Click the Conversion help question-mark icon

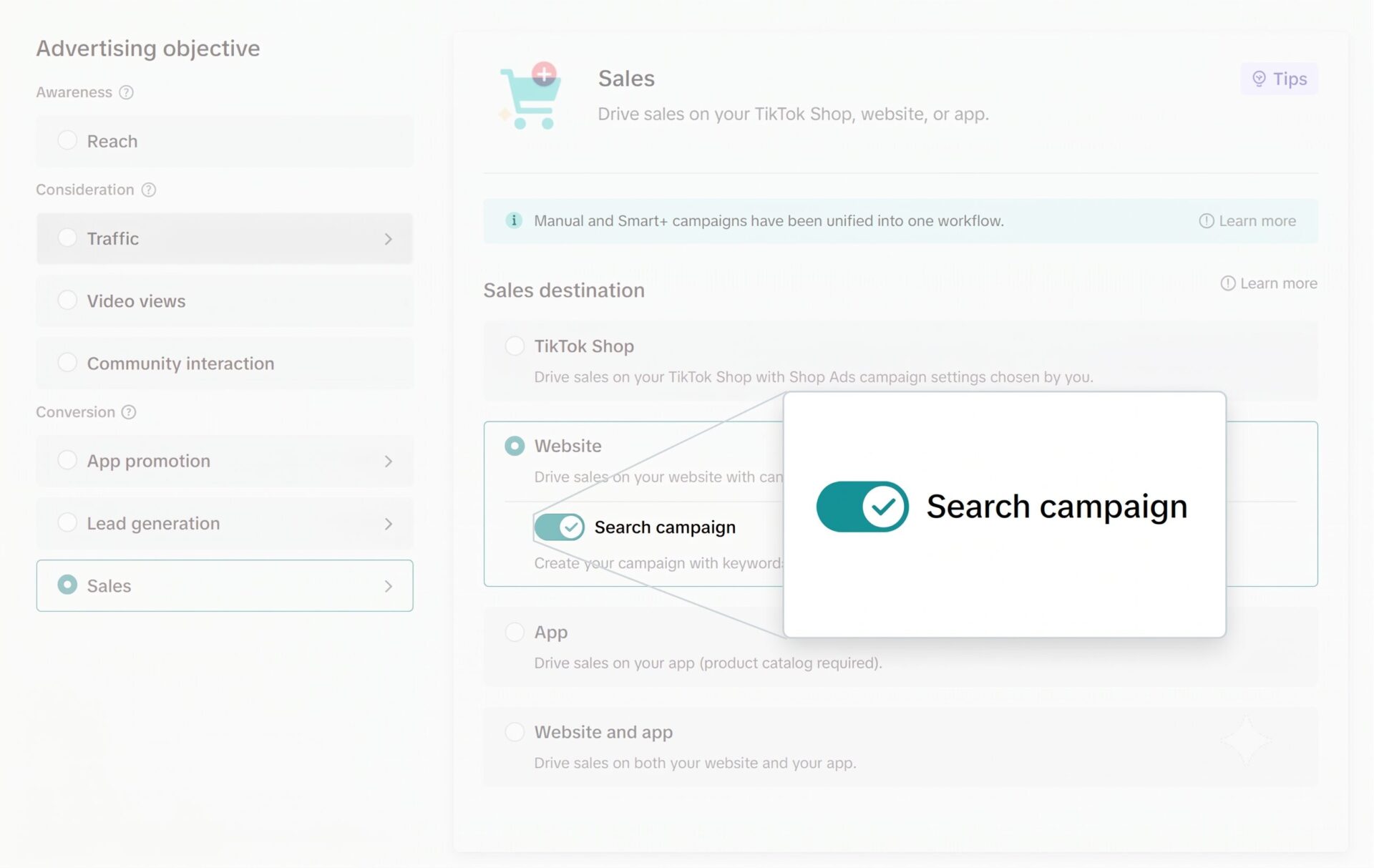tap(129, 412)
